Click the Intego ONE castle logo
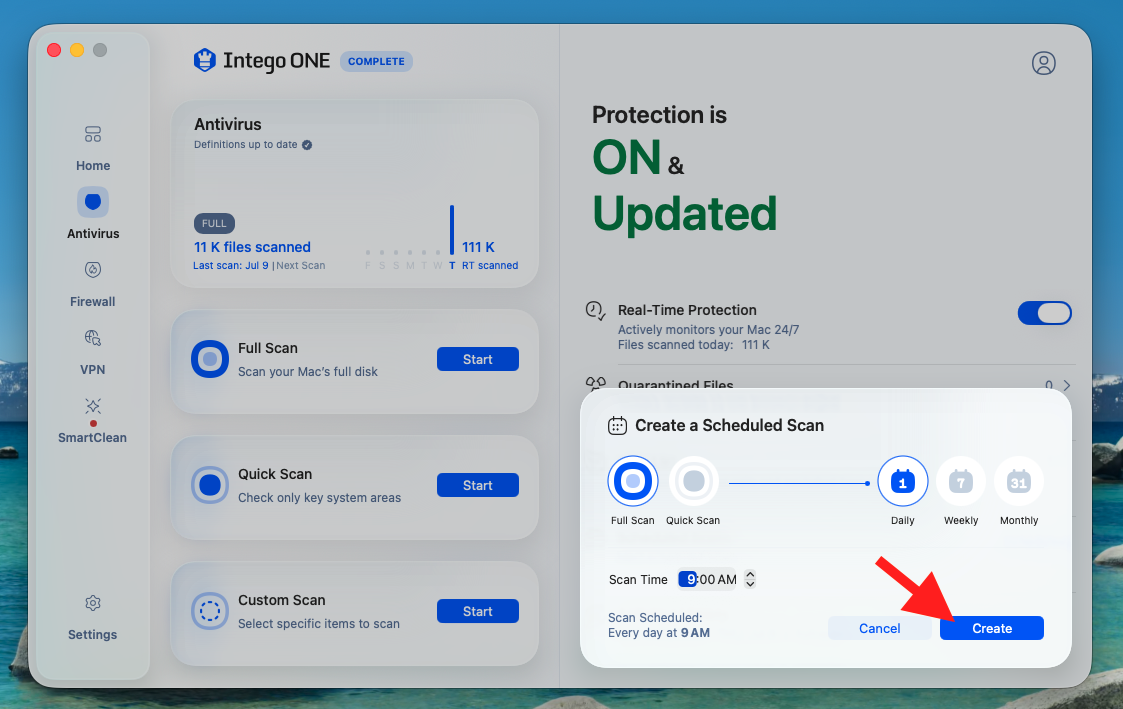The width and height of the screenshot is (1123, 709). tap(205, 61)
